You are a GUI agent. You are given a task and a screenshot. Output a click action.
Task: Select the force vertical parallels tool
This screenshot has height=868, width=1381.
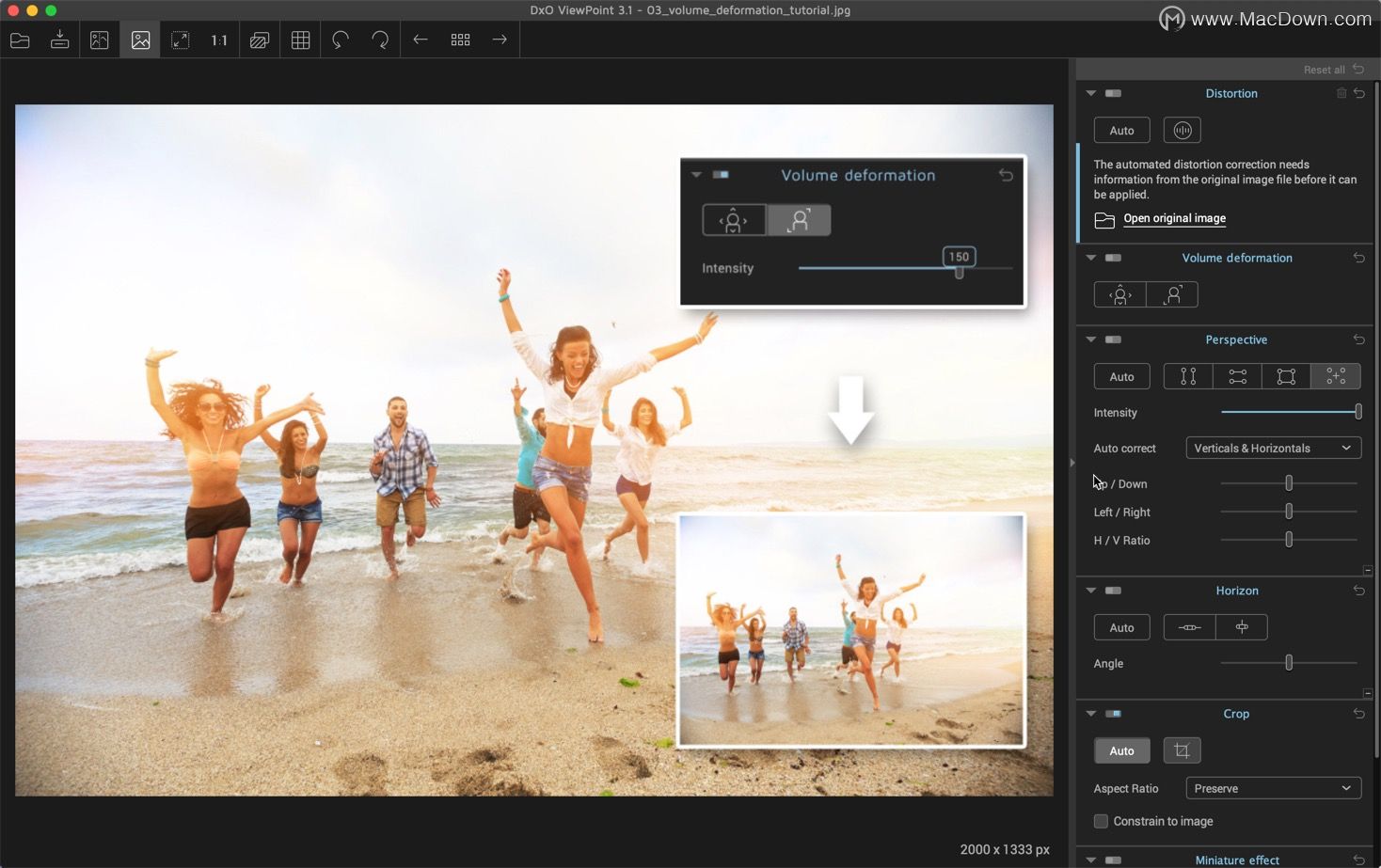pos(1188,376)
